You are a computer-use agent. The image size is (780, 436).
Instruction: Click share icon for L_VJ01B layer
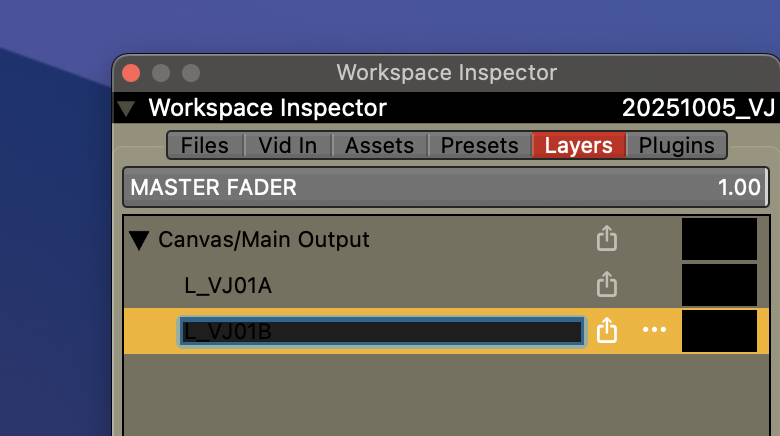pos(607,331)
